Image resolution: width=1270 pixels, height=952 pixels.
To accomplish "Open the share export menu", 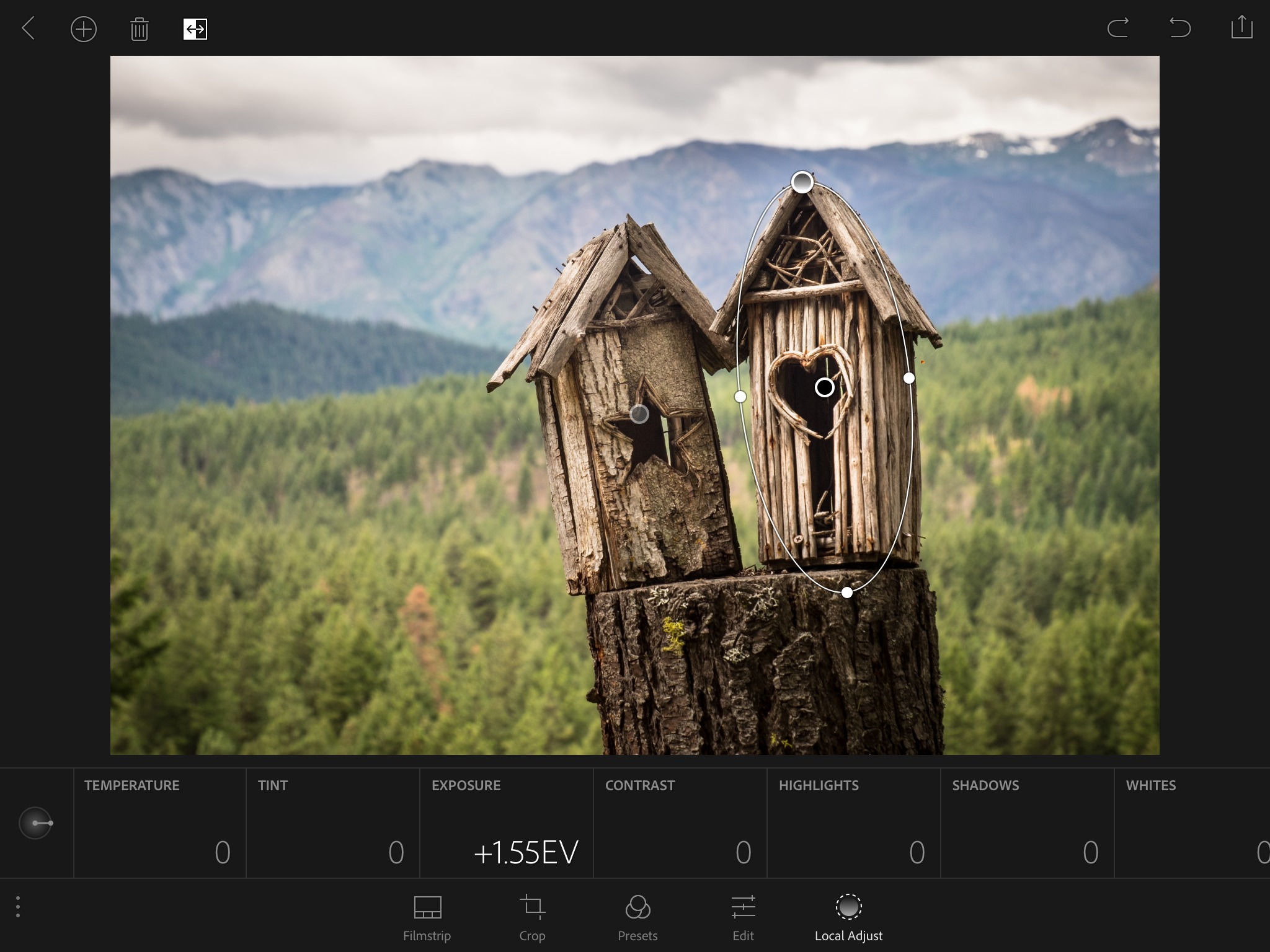I will point(1241,27).
